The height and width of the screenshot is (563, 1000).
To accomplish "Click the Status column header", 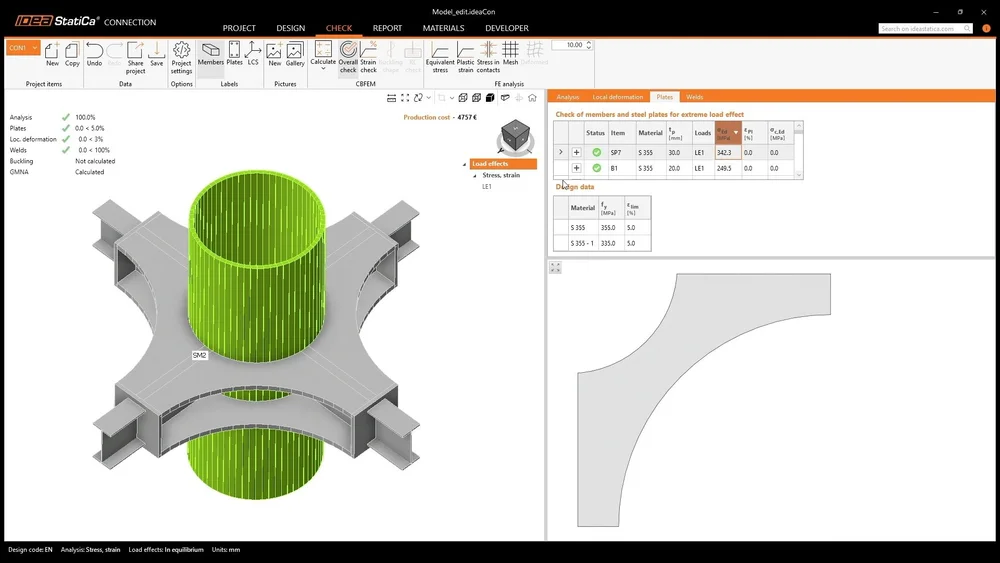I will point(595,133).
